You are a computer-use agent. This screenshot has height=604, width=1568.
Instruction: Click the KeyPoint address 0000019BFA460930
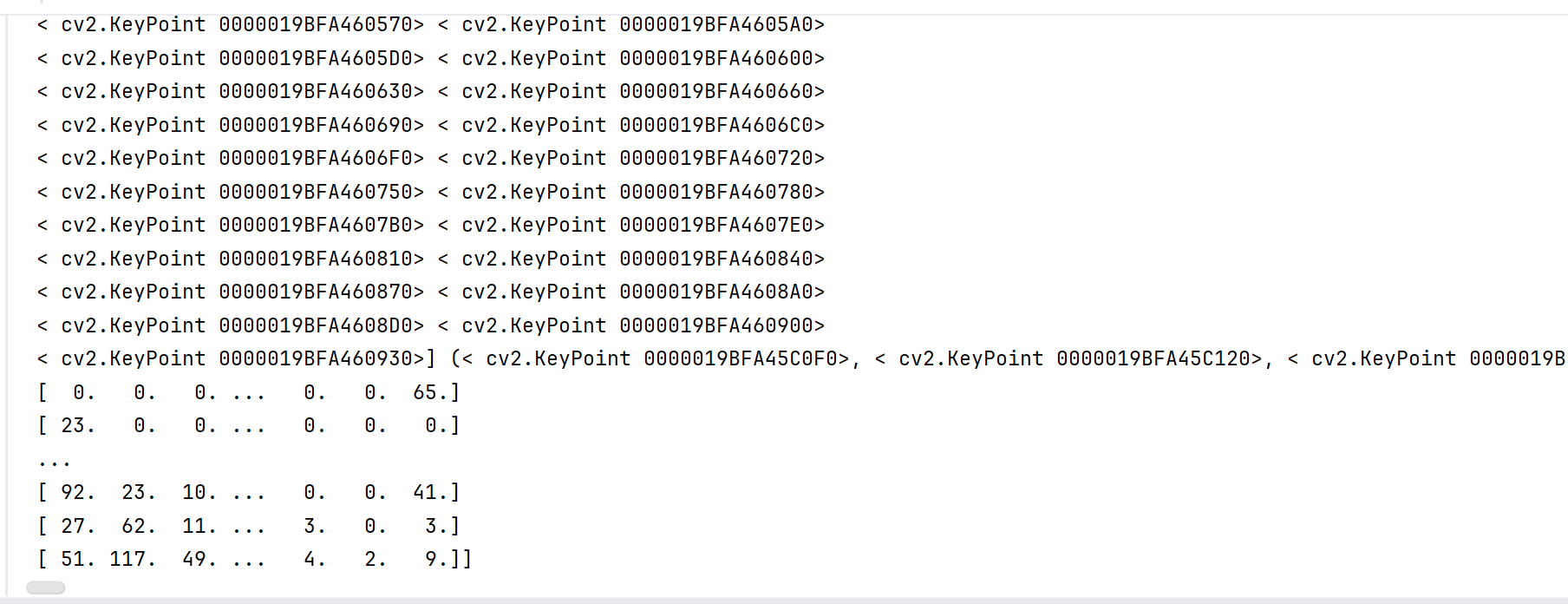click(x=316, y=359)
